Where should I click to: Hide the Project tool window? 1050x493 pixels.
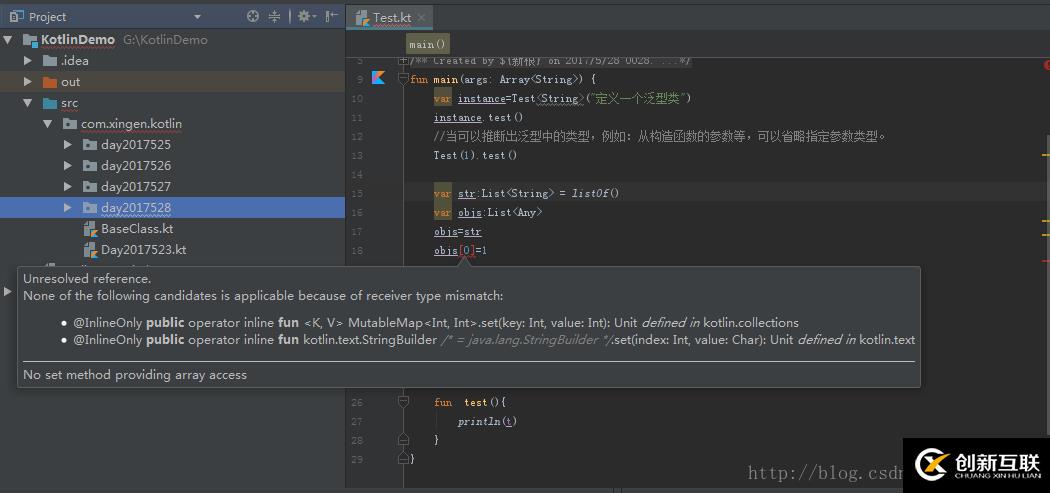tap(331, 16)
